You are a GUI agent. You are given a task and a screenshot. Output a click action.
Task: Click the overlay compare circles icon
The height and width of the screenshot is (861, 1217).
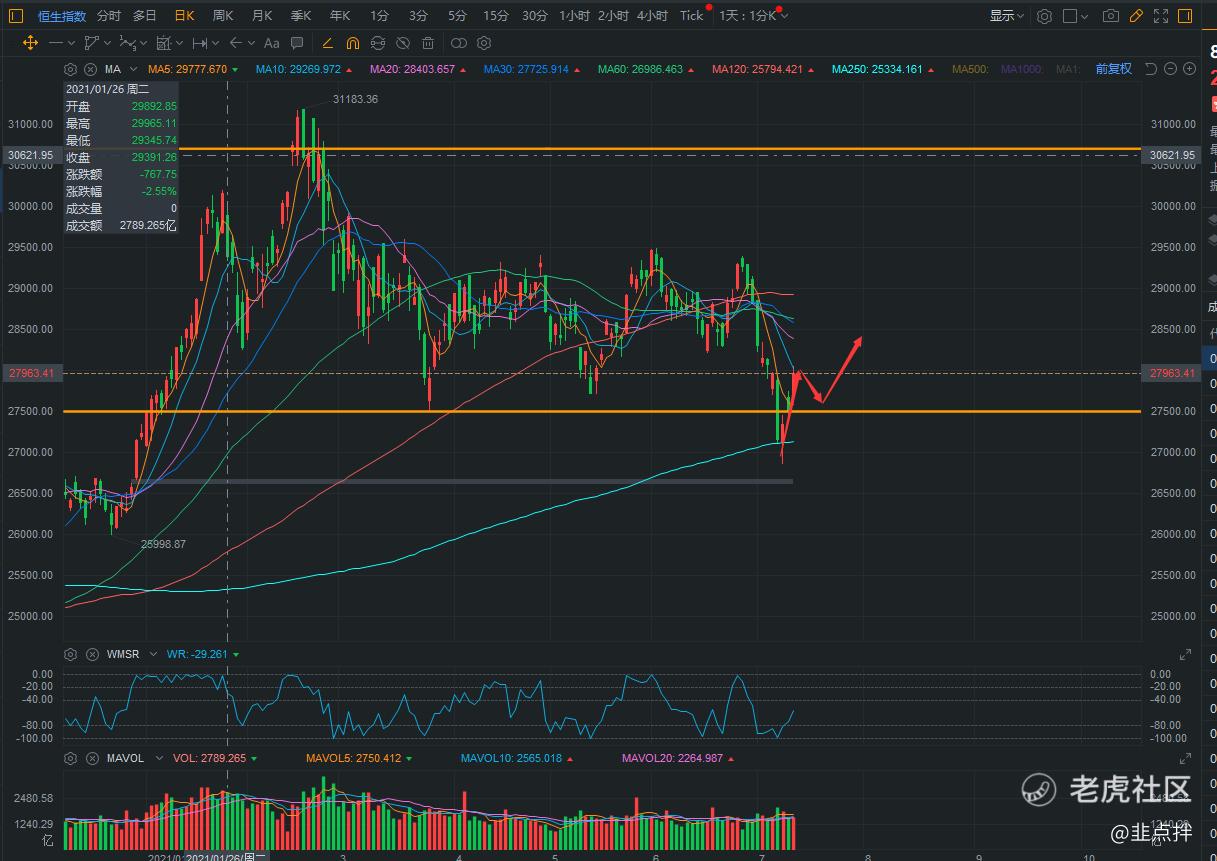(x=459, y=43)
